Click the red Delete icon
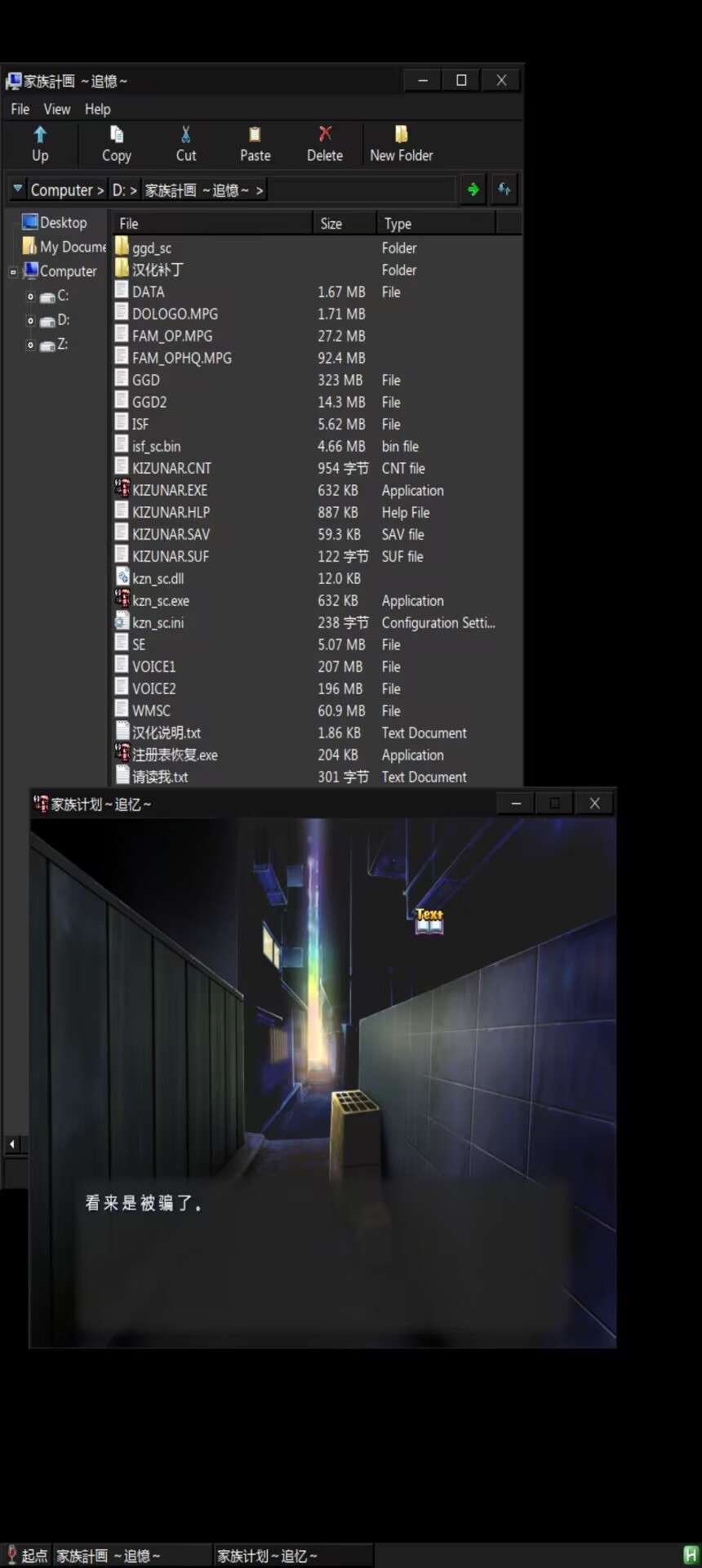The height and width of the screenshot is (1568, 702). (x=325, y=134)
